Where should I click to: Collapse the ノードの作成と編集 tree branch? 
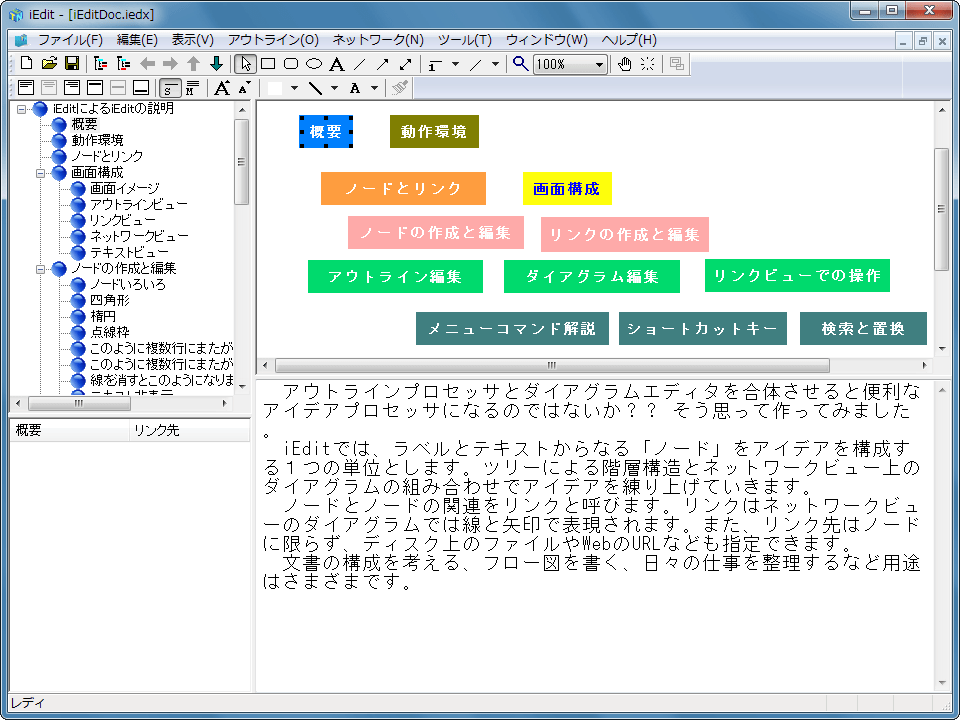tap(40, 269)
